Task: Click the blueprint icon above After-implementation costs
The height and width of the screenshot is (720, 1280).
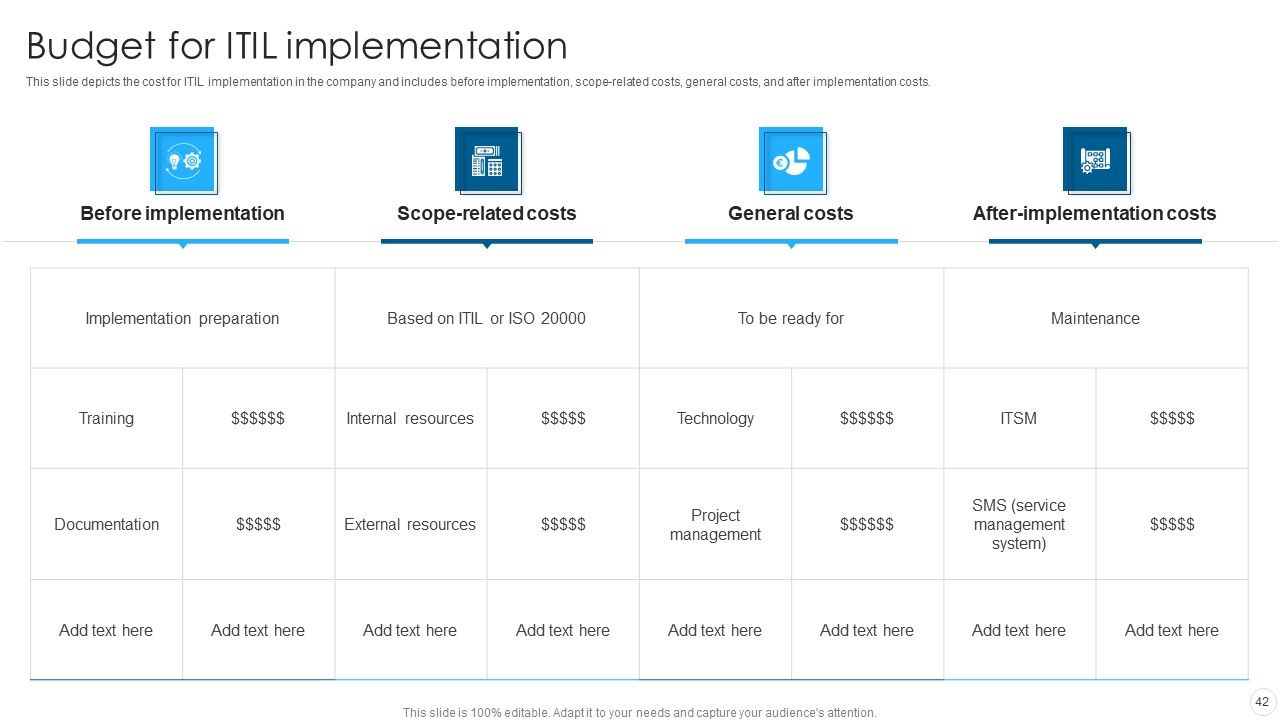Action: 1095,160
